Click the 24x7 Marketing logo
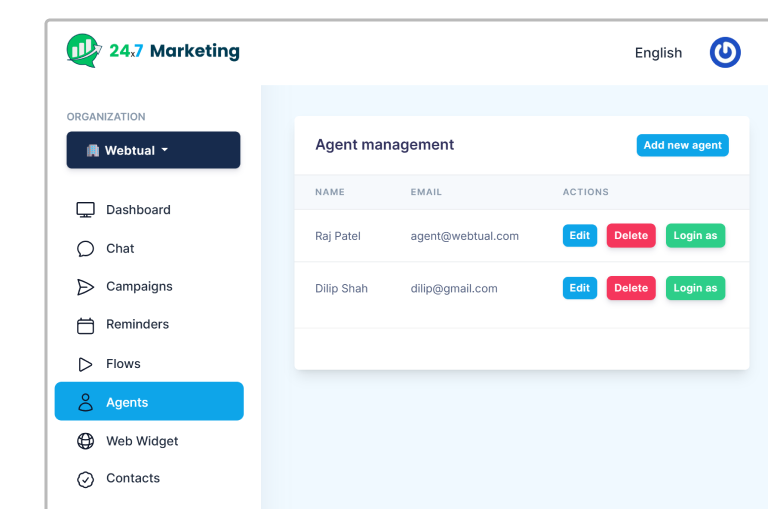Screen dimensions: 768x509 click(153, 51)
